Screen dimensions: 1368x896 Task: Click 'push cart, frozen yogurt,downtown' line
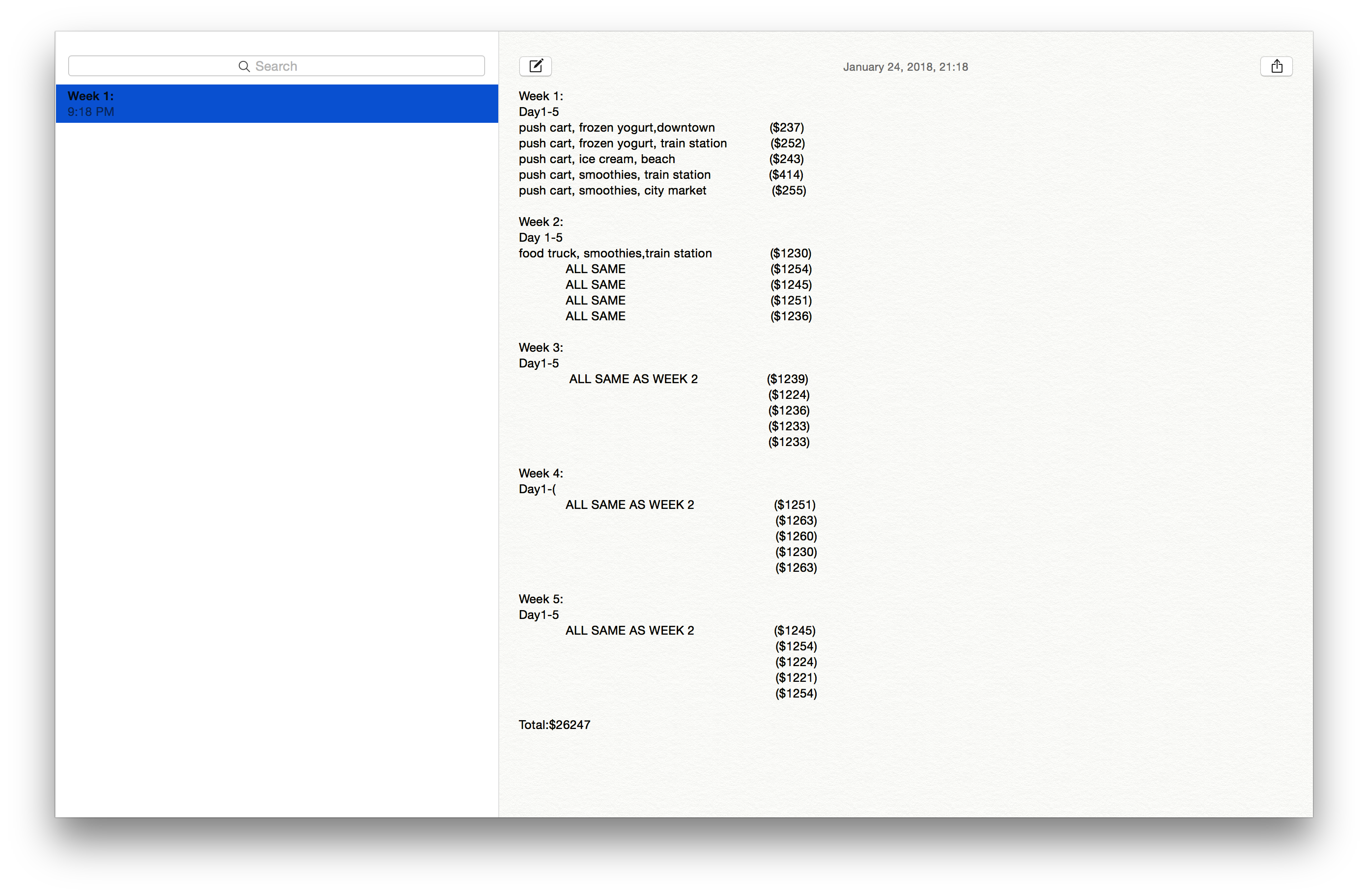[617, 128]
